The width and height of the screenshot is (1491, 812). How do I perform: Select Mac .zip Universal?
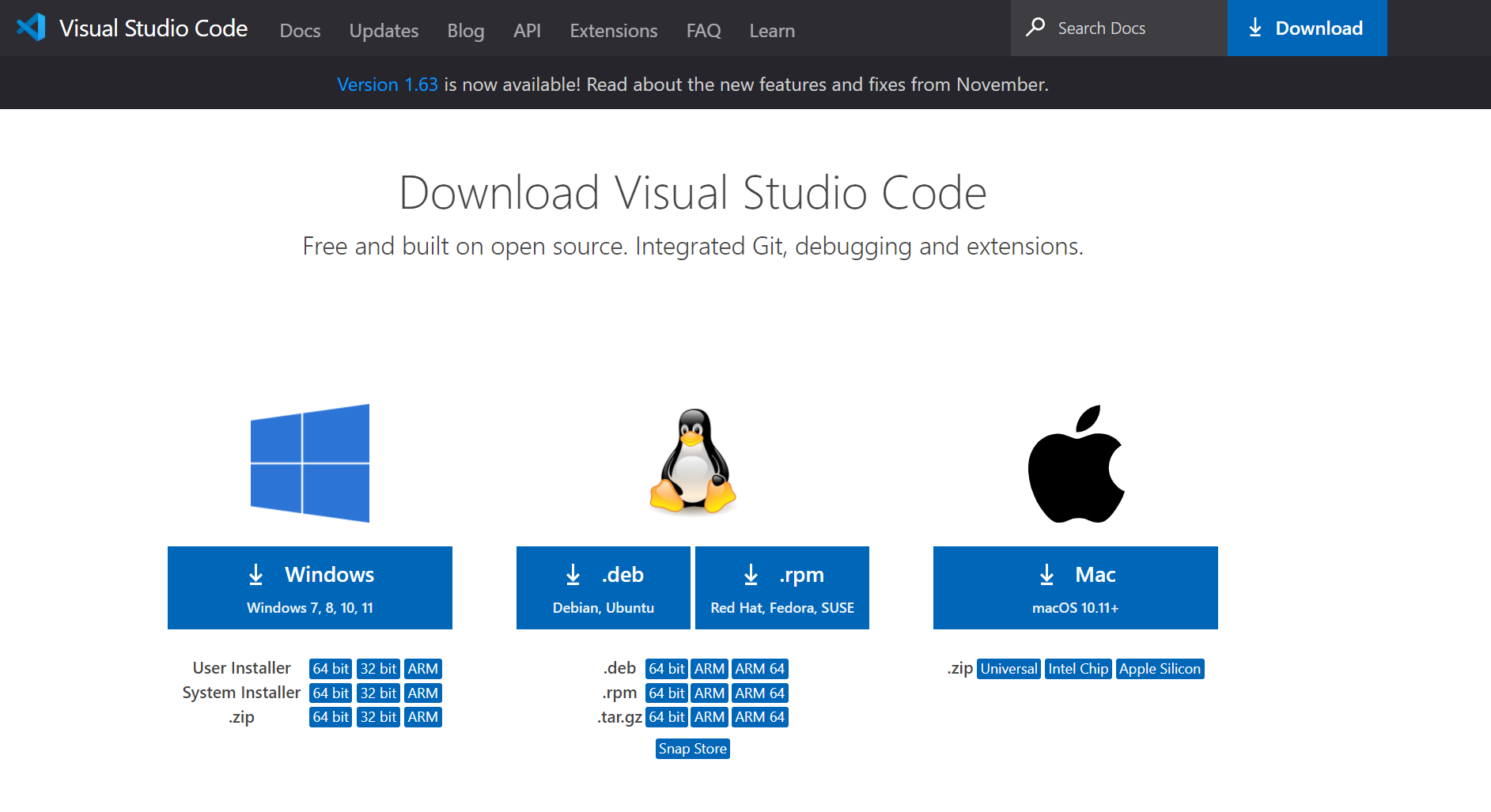[x=1009, y=669]
